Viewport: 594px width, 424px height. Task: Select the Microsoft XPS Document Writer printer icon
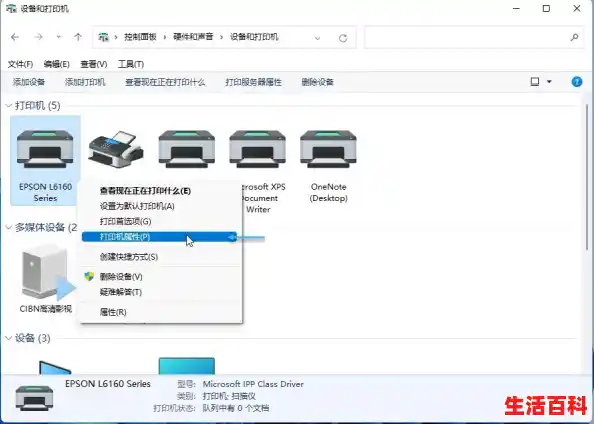coord(257,149)
